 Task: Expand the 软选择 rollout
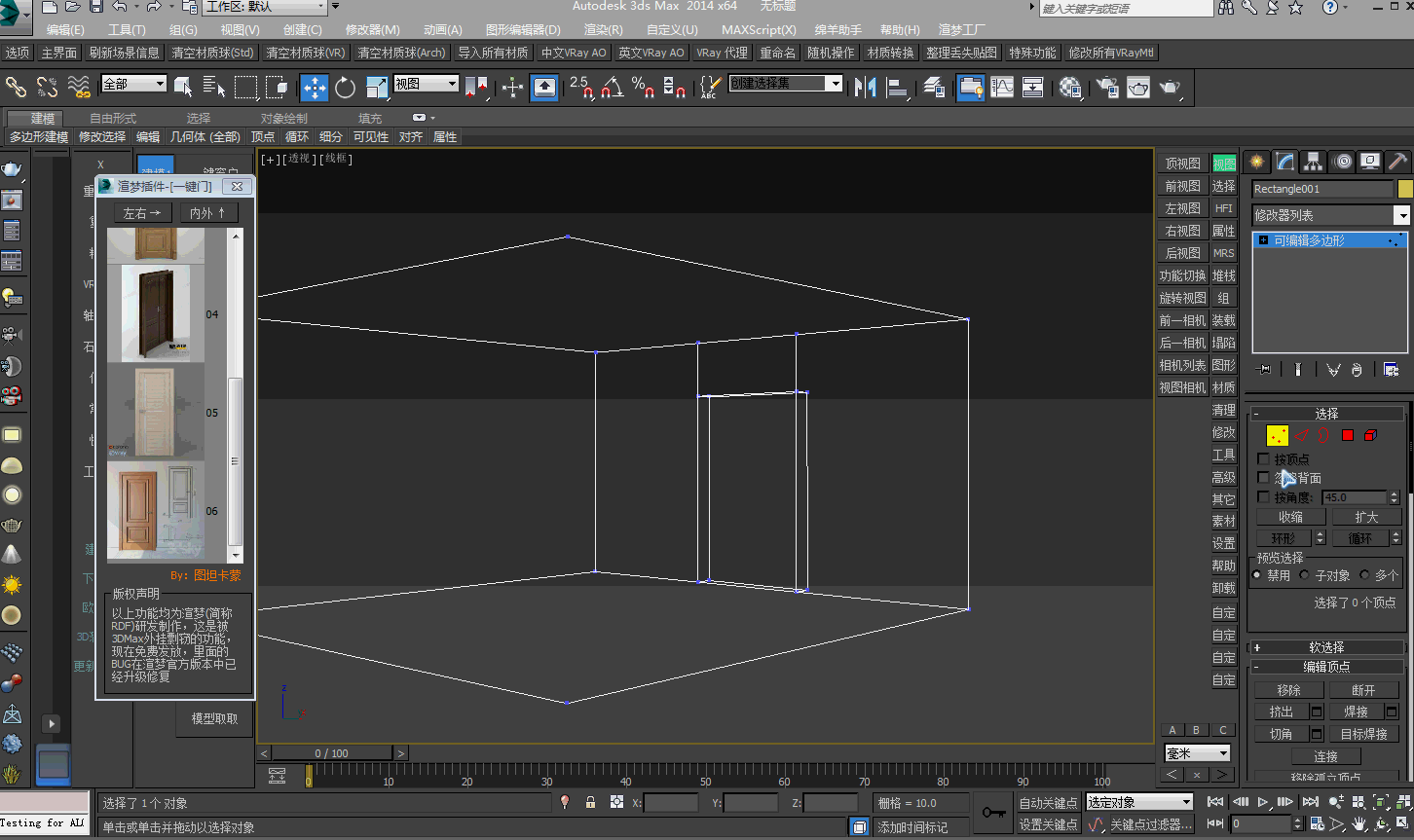tap(1326, 647)
